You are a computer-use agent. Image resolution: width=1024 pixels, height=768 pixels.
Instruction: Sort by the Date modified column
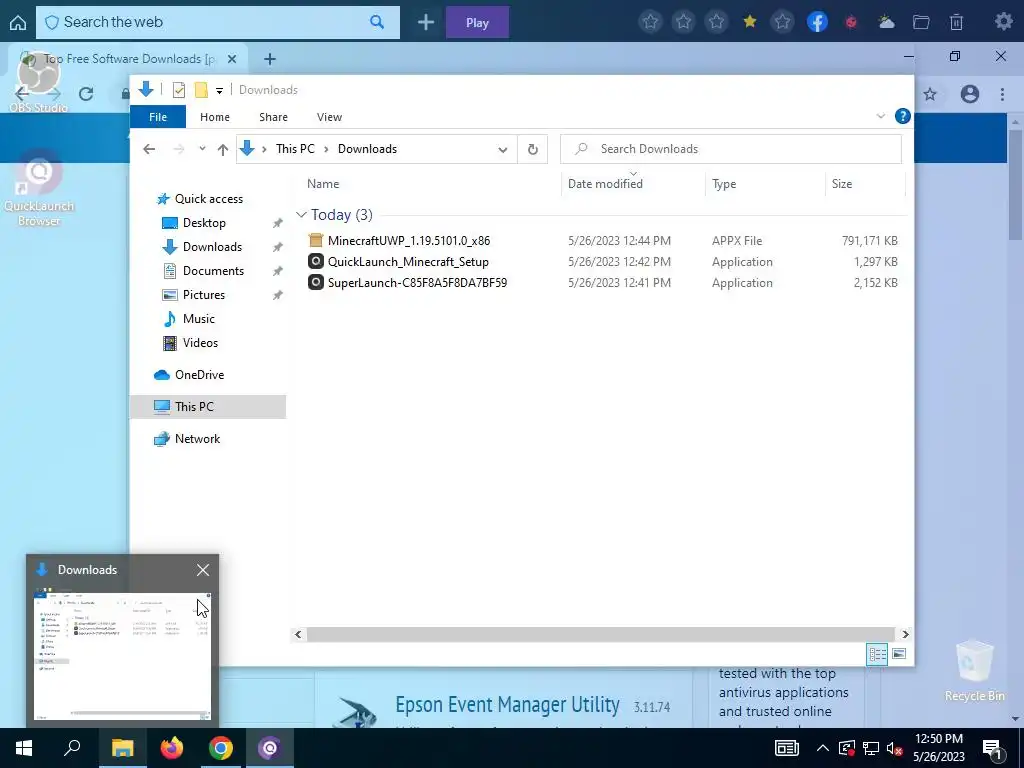pos(605,184)
